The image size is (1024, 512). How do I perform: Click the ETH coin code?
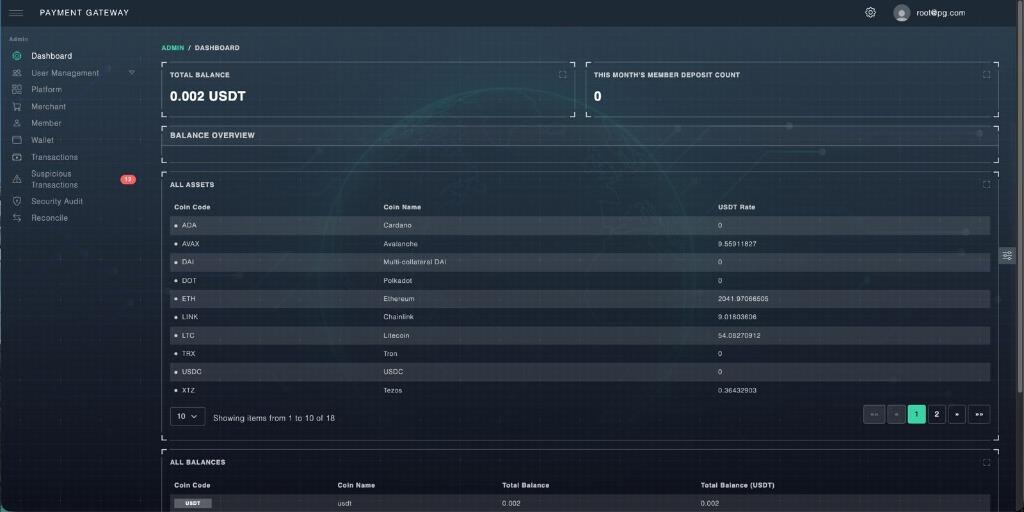(188, 299)
